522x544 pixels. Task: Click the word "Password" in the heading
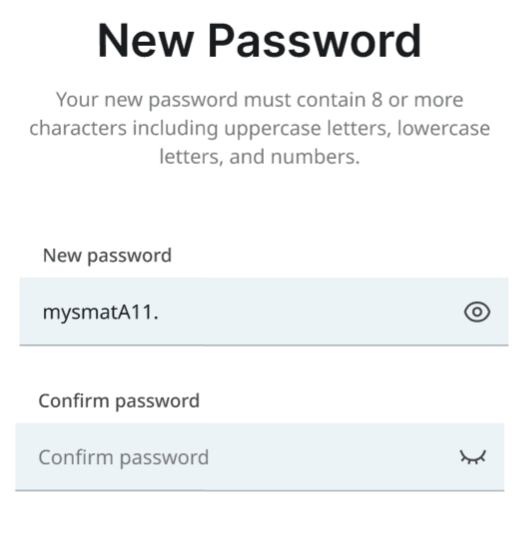tap(314, 40)
